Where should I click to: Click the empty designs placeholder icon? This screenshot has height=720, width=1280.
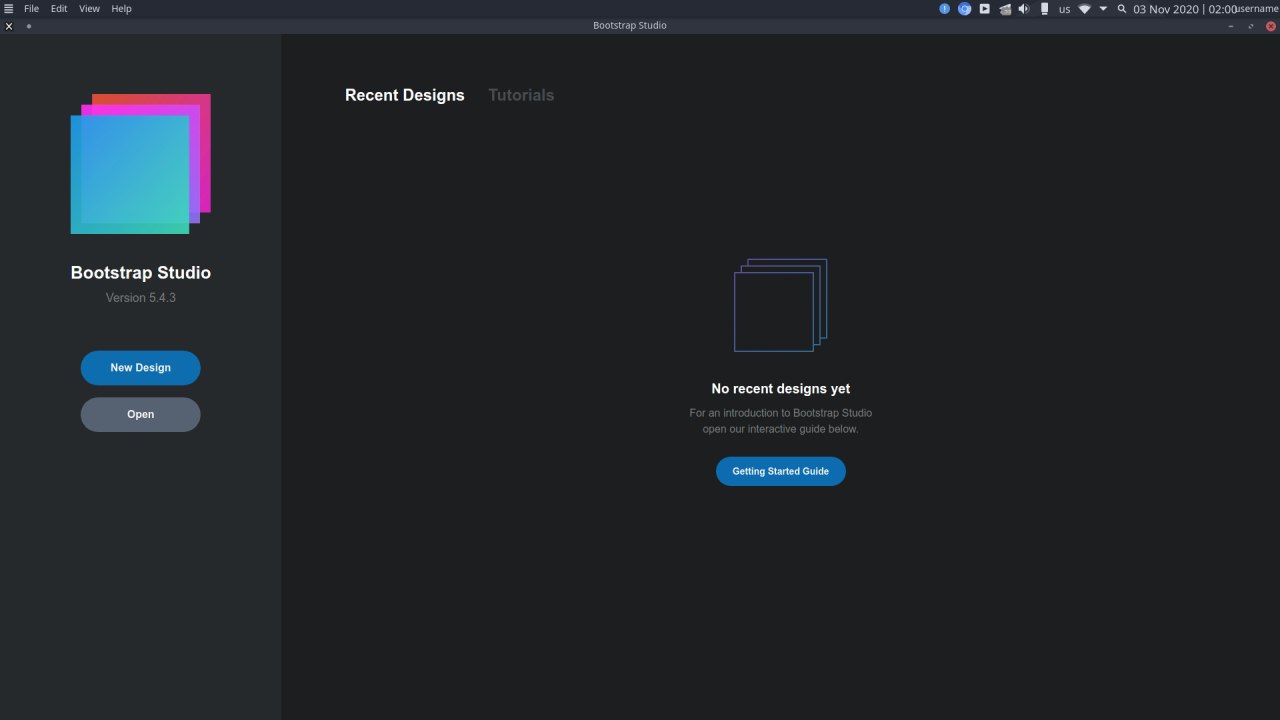[781, 305]
